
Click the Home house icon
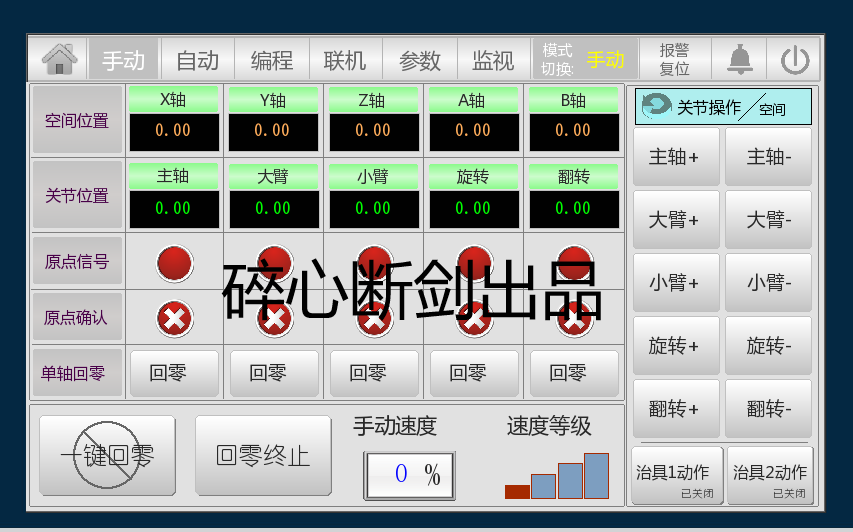(x=59, y=59)
